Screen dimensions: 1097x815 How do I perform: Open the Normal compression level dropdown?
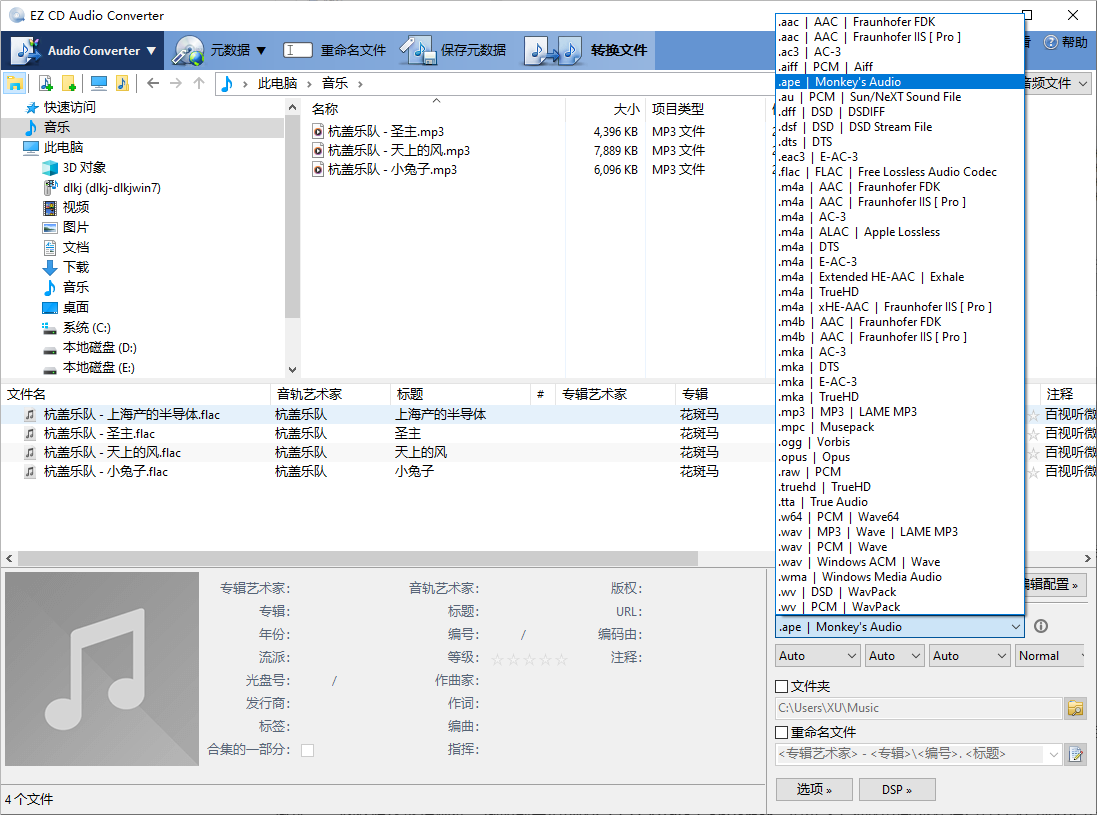pyautogui.click(x=1051, y=656)
